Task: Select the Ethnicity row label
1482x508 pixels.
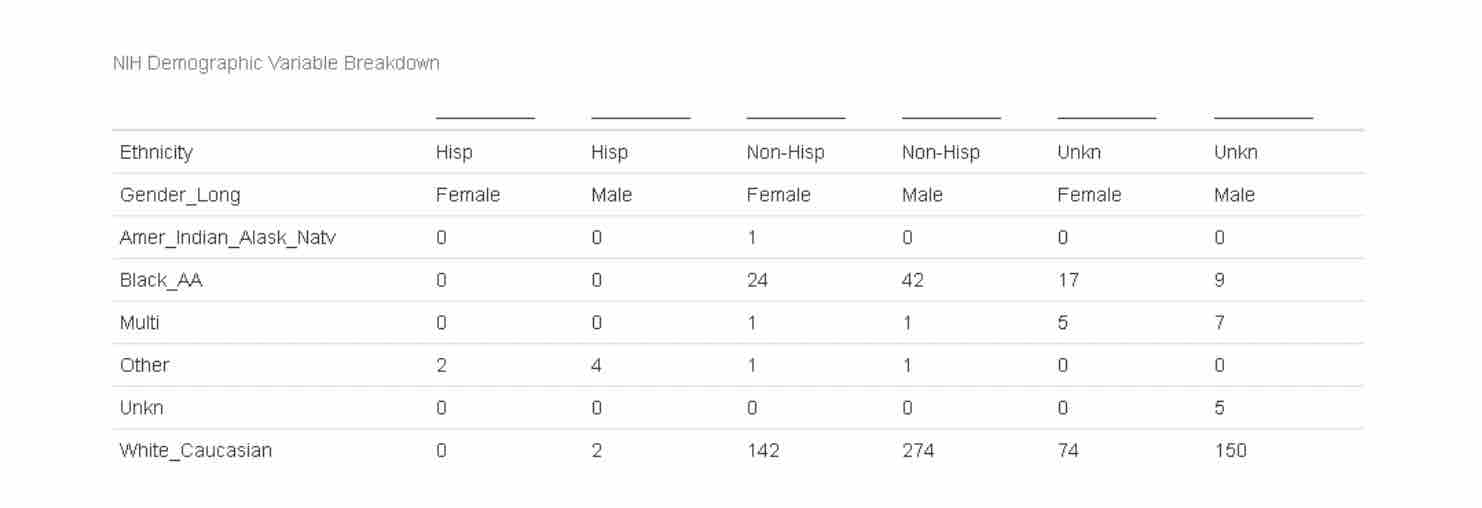Action: click(x=156, y=153)
